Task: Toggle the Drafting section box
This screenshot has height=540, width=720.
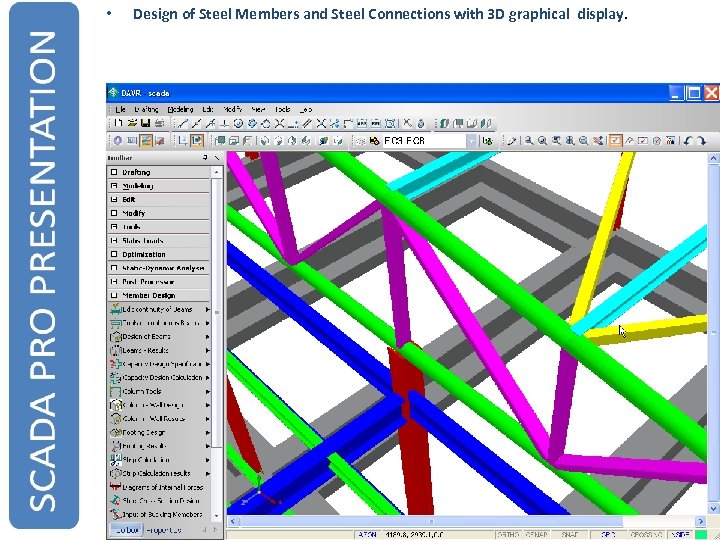Action: pos(114,172)
